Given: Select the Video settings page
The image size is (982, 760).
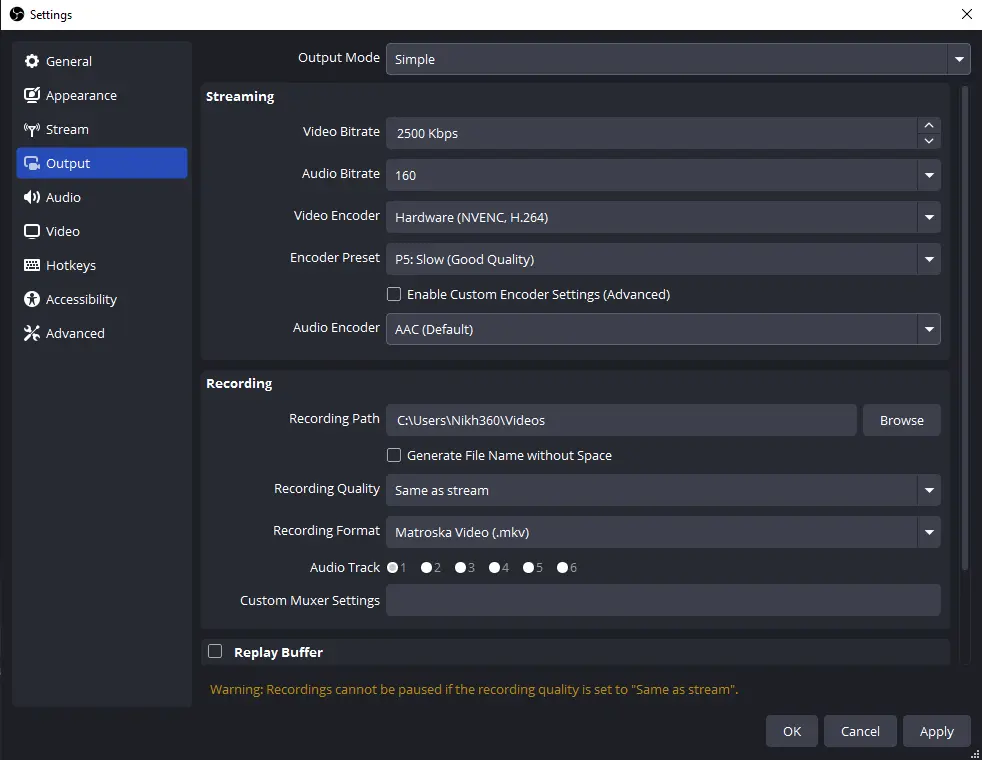Looking at the screenshot, I should tap(101, 231).
